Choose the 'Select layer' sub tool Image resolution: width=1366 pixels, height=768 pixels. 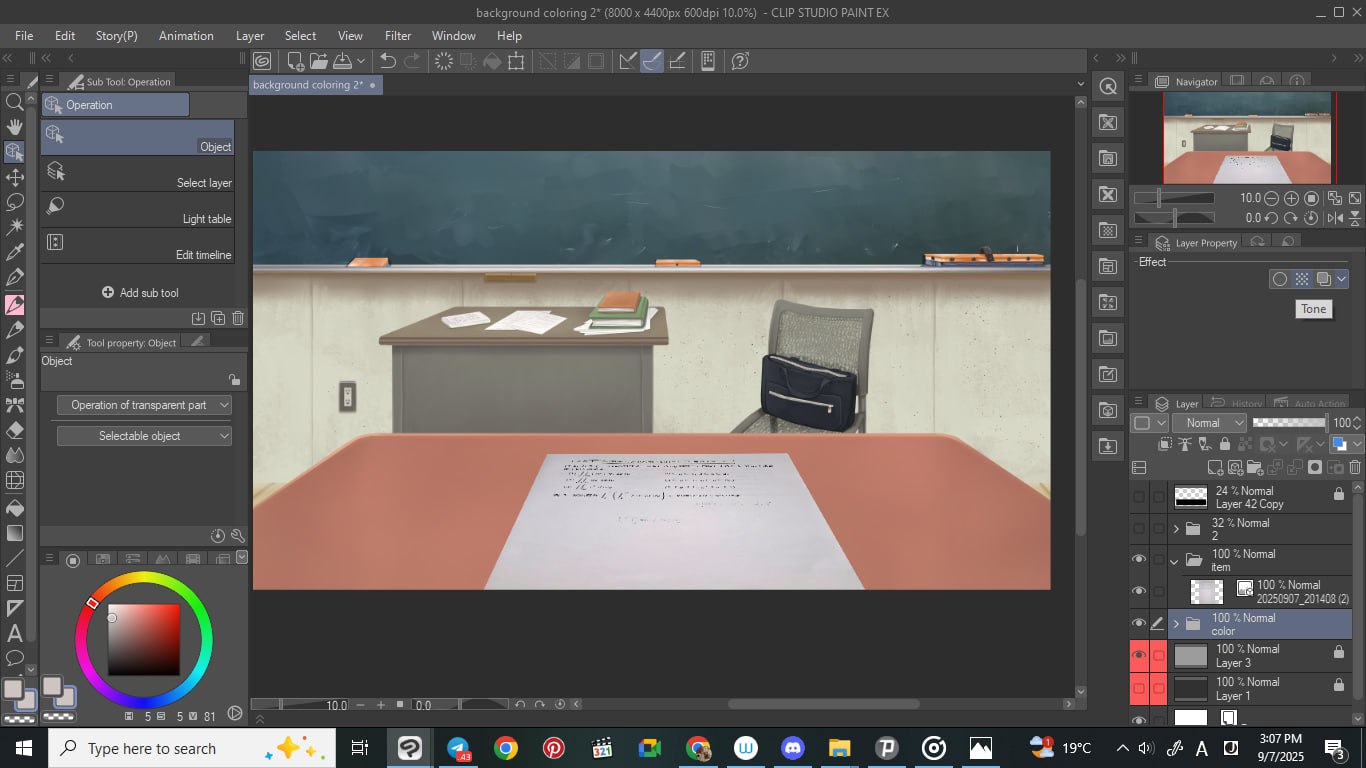point(138,174)
